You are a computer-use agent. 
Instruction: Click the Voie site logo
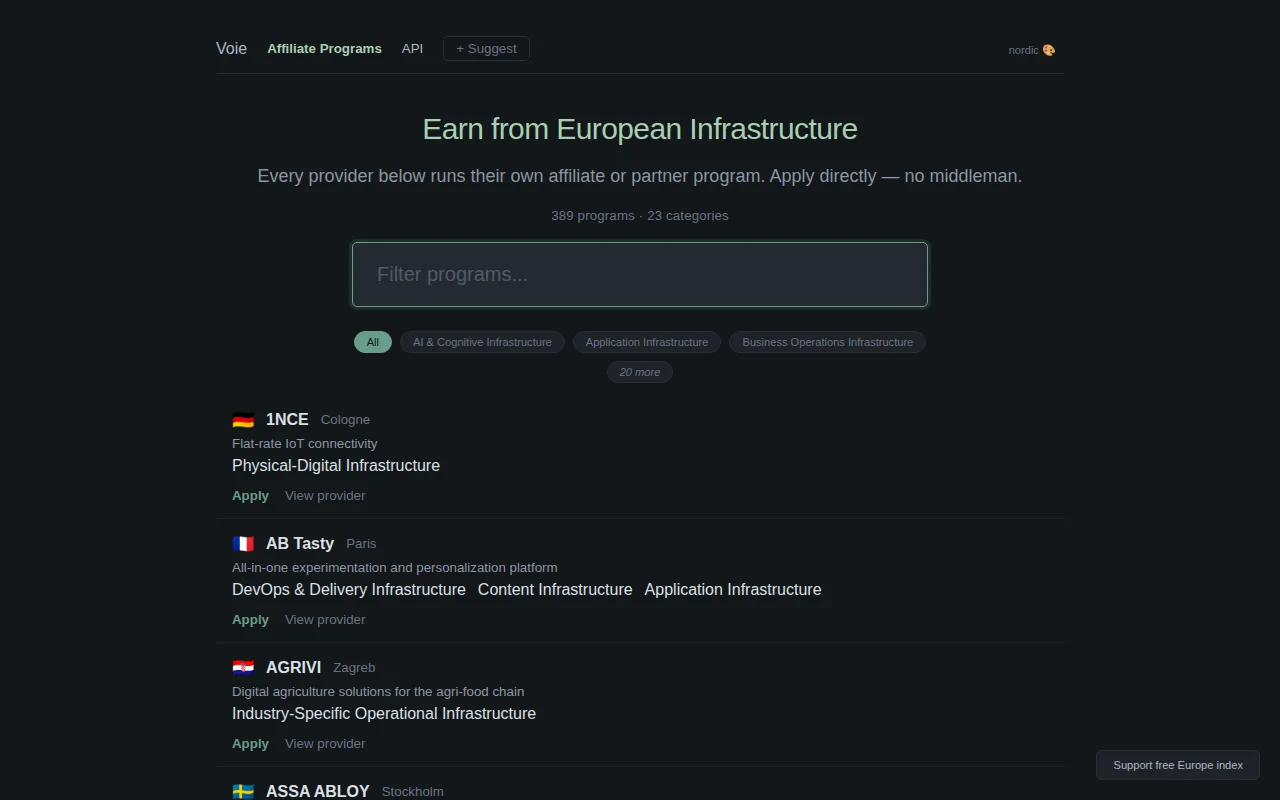tap(231, 48)
